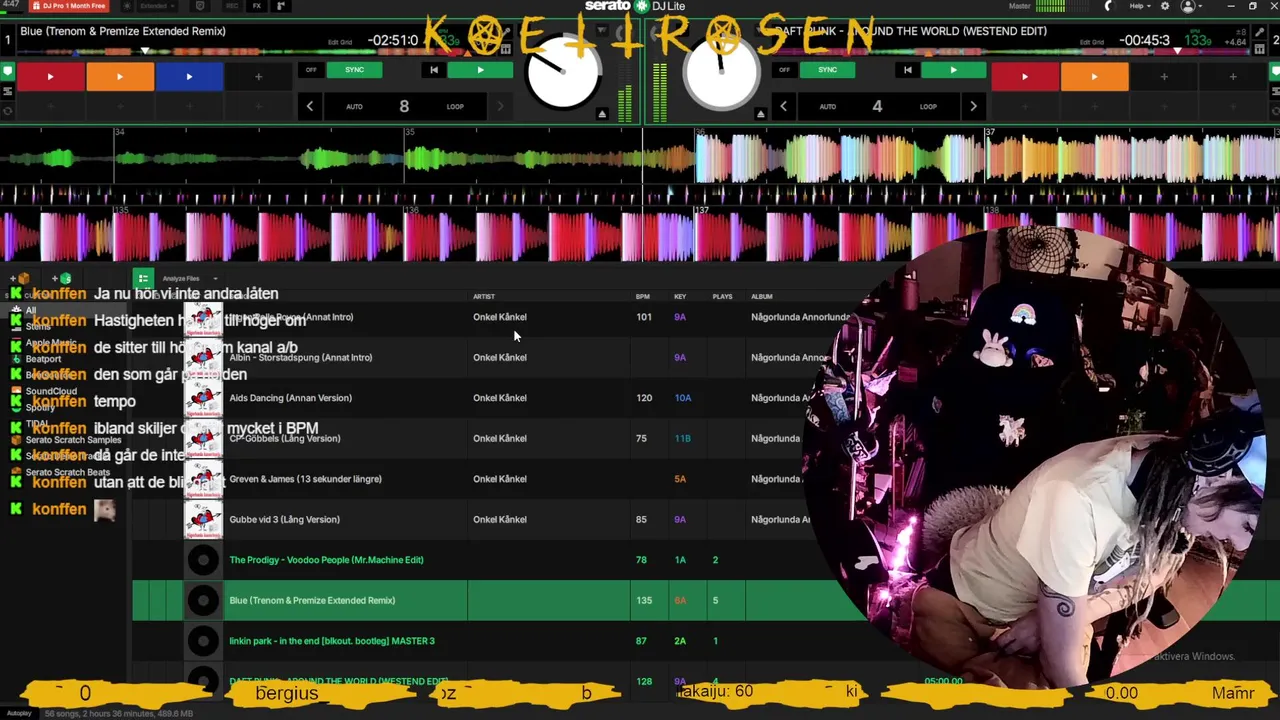This screenshot has height=720, width=1280.
Task: Play the left deck track
Action: point(480,70)
